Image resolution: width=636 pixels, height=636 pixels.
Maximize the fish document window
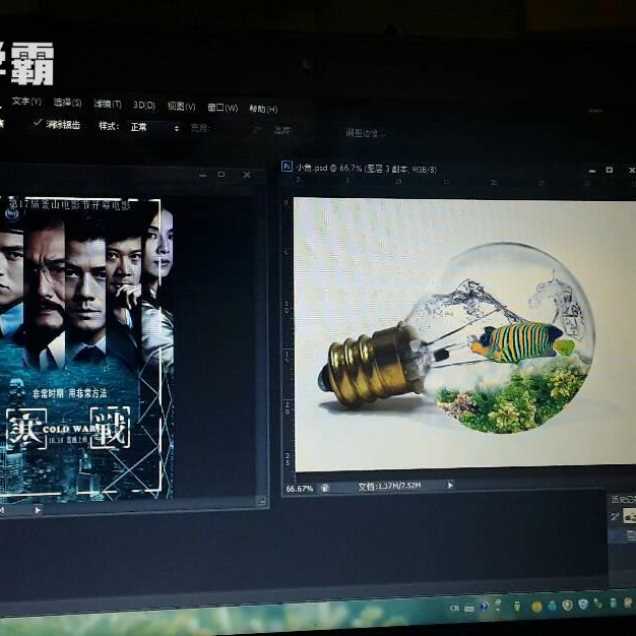(x=610, y=170)
